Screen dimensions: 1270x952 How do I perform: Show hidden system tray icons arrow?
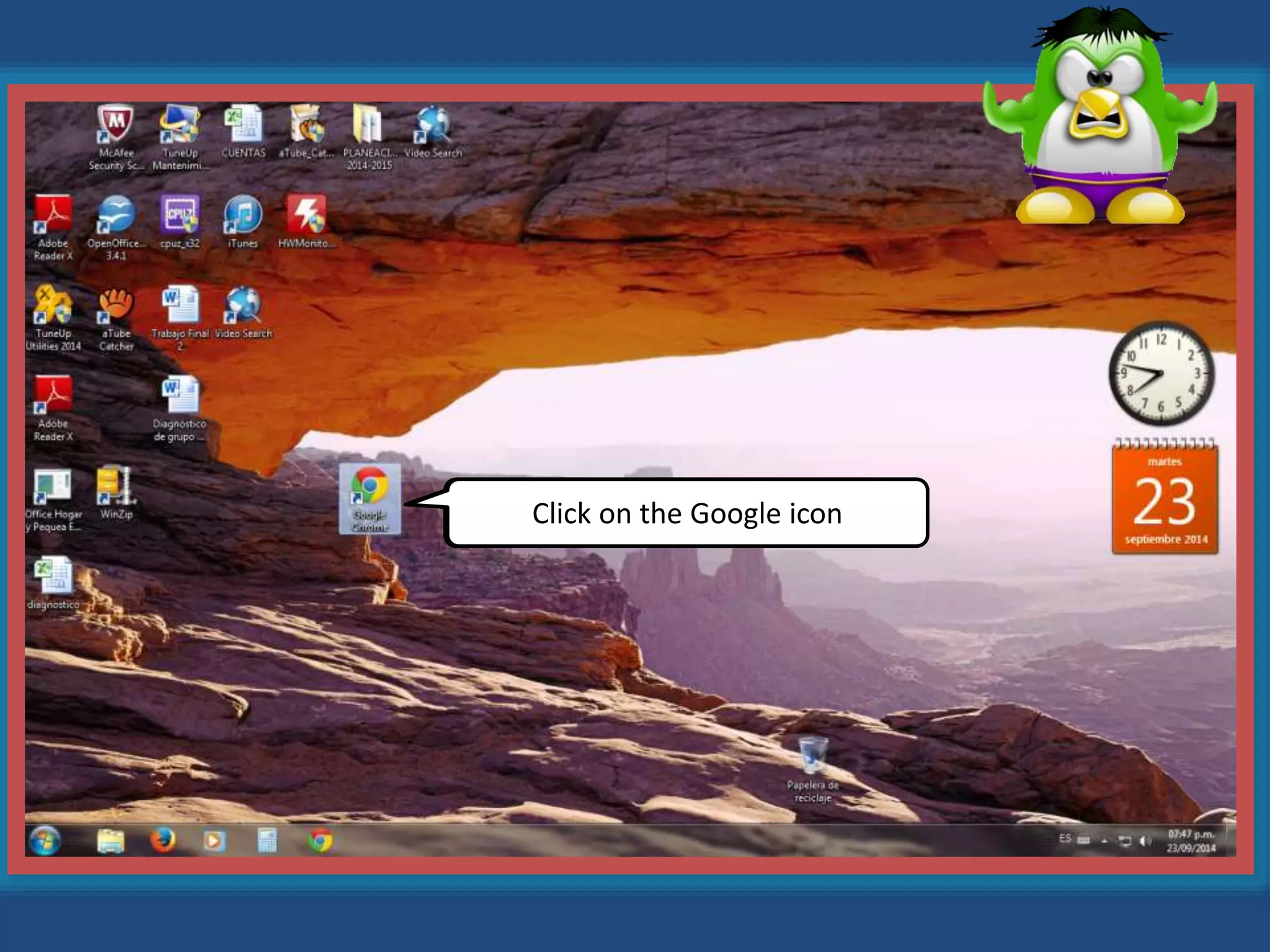(1104, 841)
